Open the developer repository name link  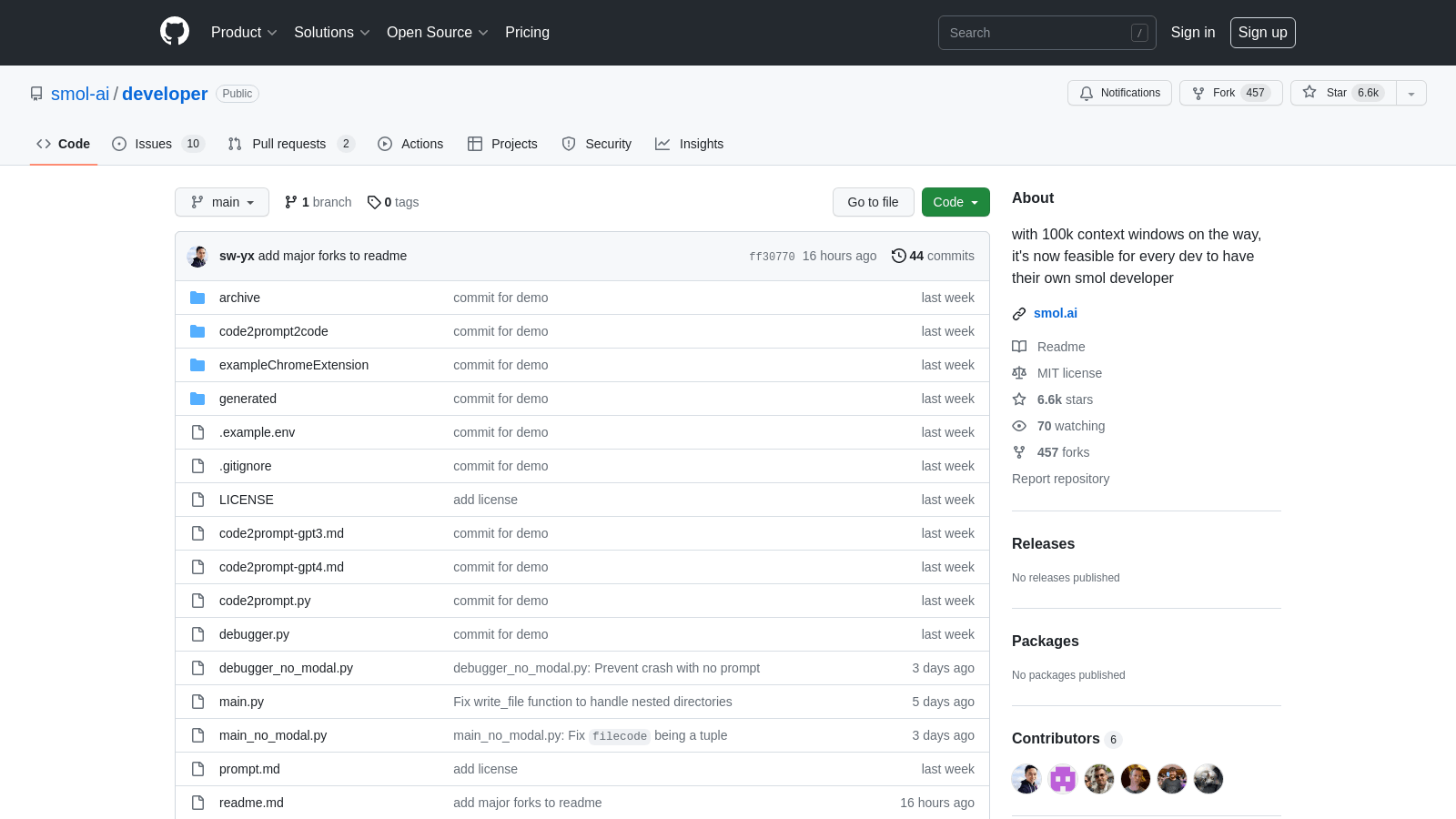click(x=165, y=94)
